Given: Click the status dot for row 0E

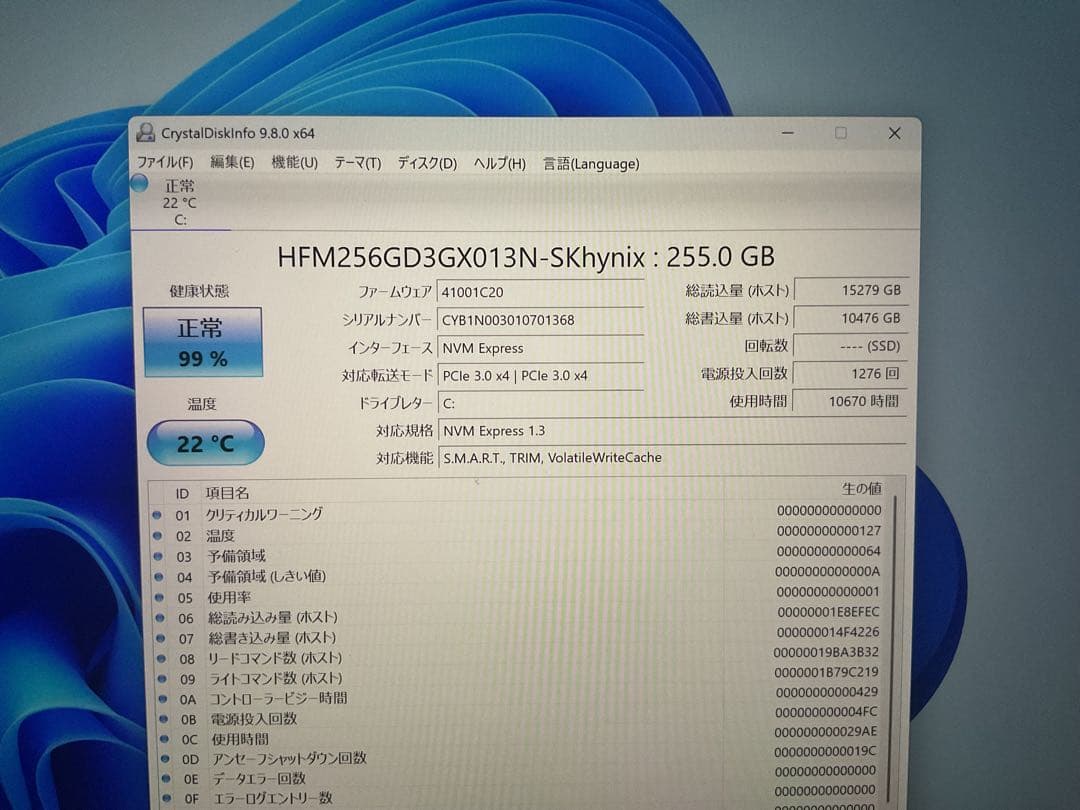Looking at the screenshot, I should click(167, 778).
